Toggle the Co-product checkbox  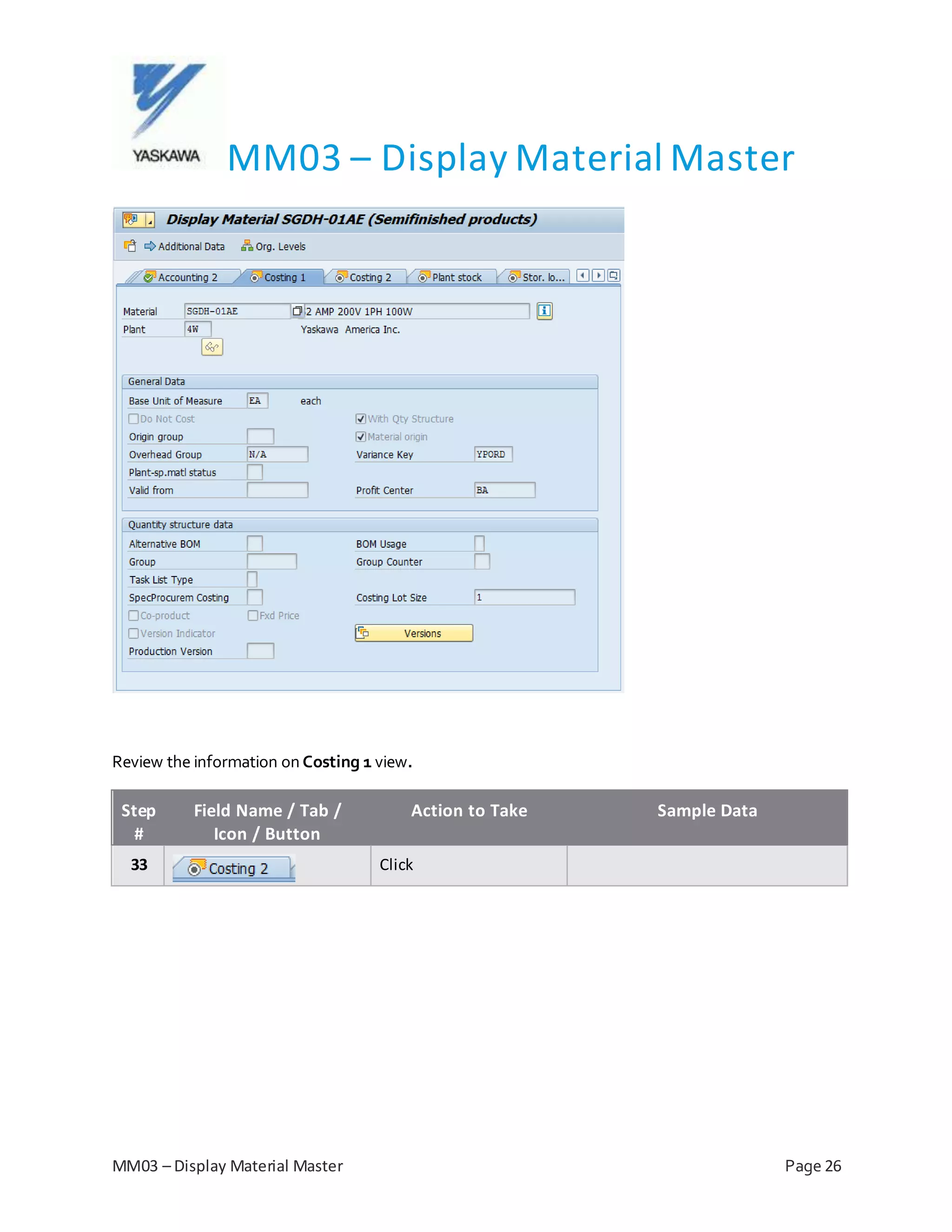tap(134, 616)
